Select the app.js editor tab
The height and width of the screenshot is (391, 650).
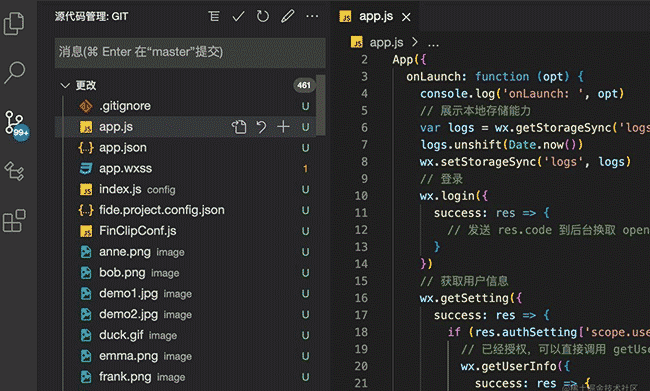375,17
